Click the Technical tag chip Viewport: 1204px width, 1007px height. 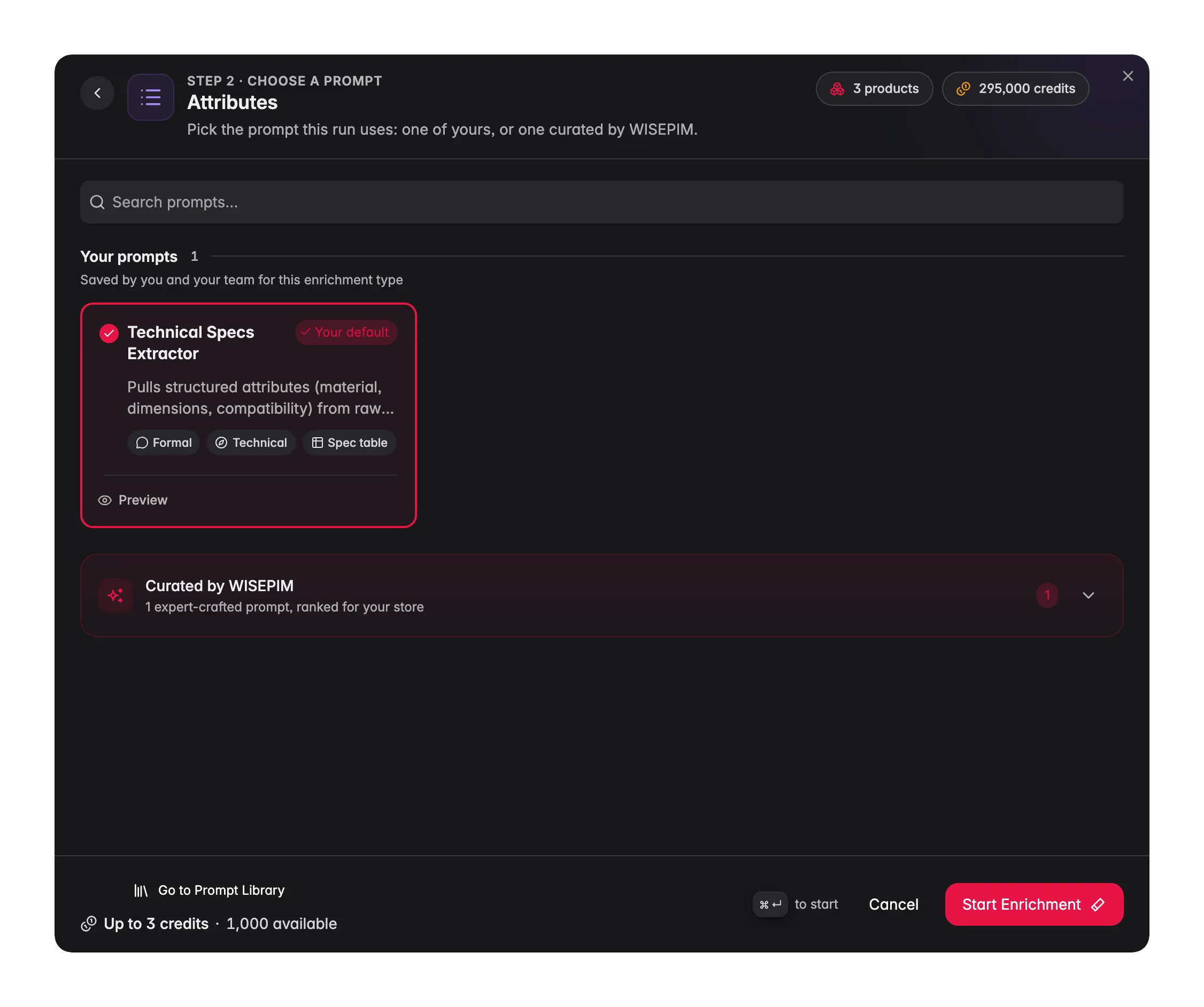[x=251, y=443]
